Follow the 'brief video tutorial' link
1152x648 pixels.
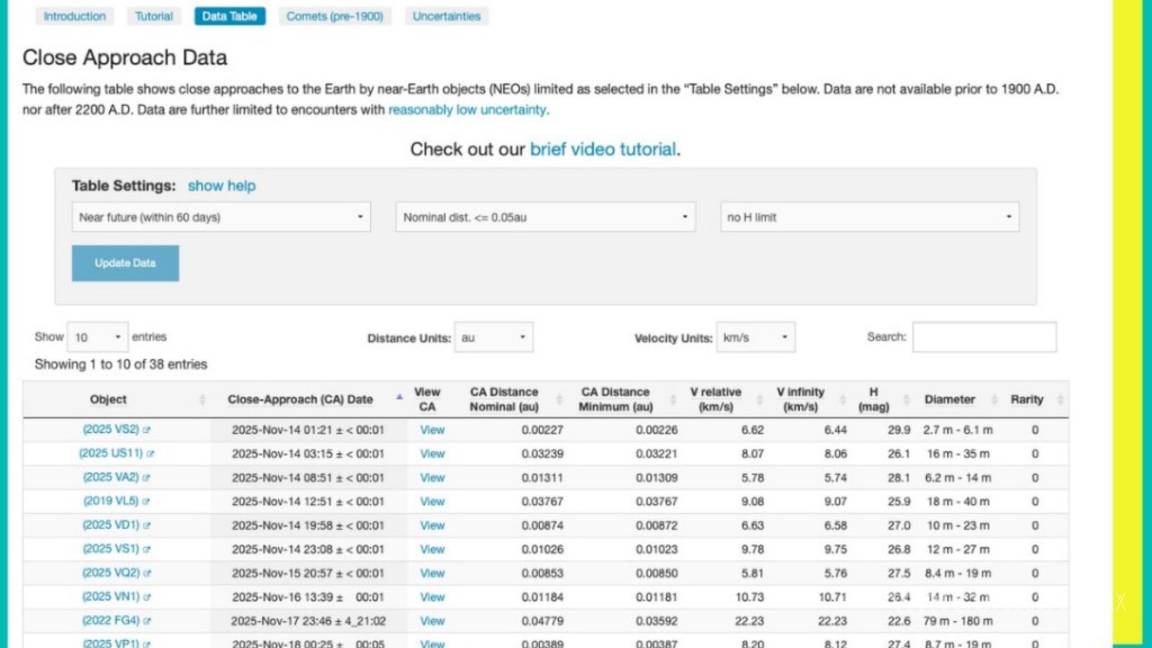[x=603, y=149]
